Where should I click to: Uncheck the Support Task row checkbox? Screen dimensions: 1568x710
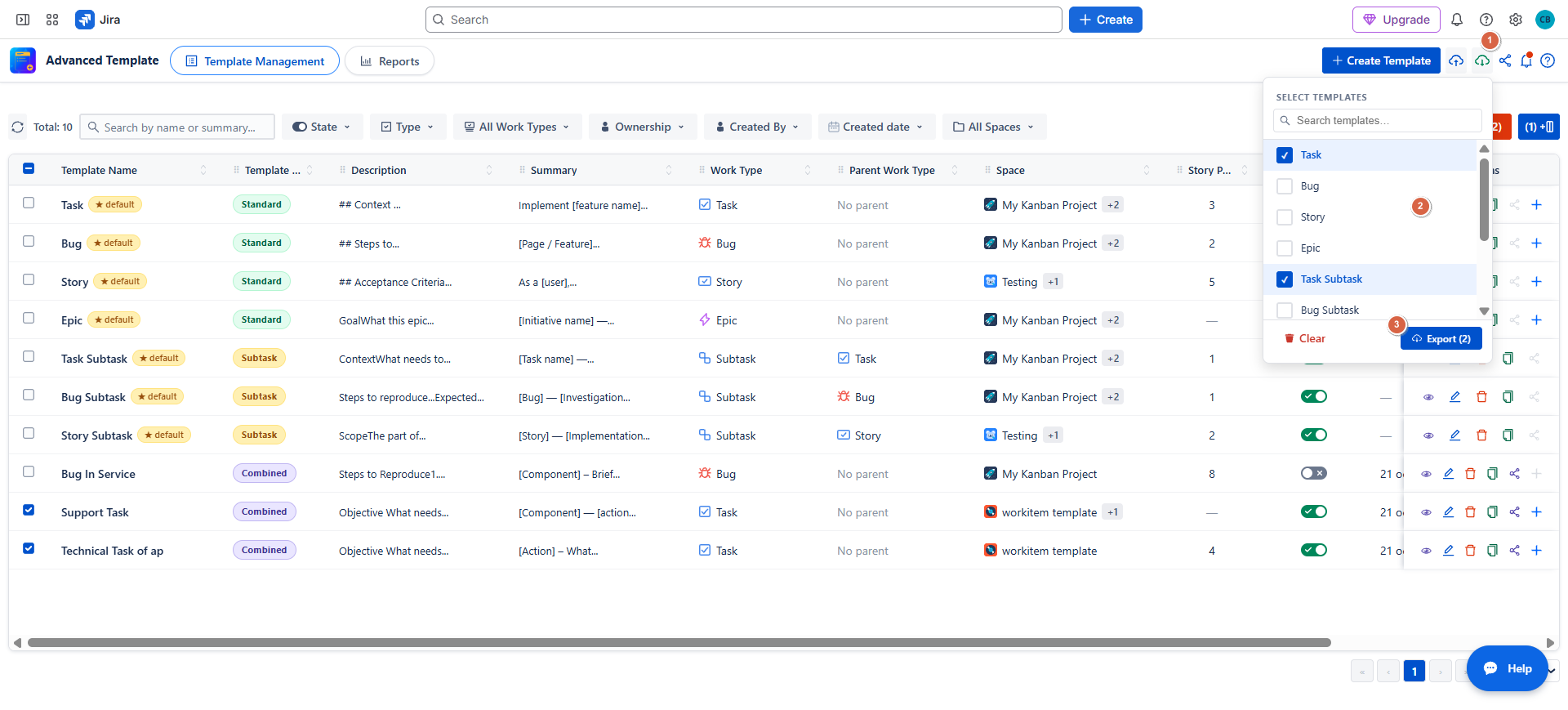29,510
